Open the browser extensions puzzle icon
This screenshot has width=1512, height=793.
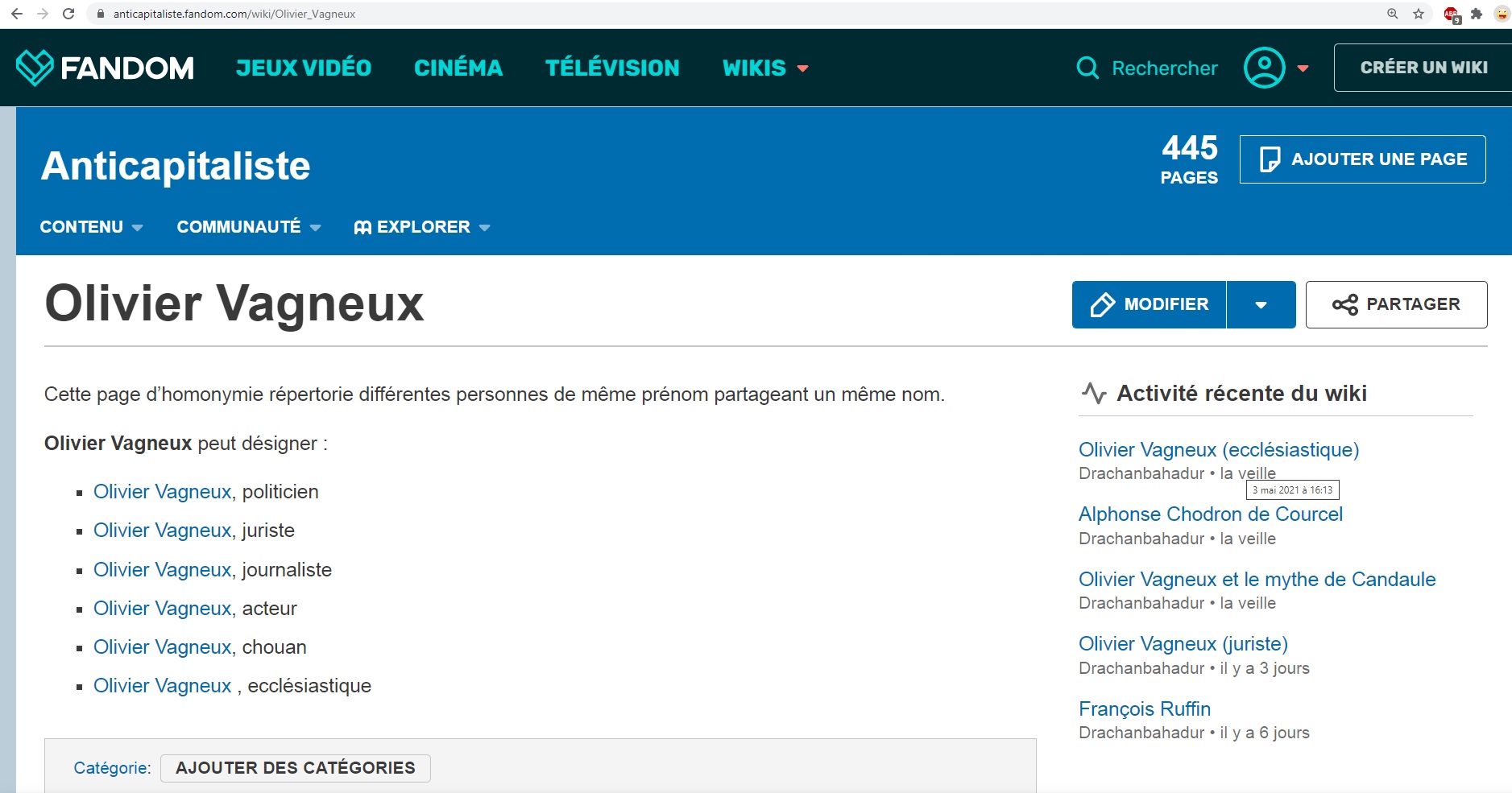tap(1477, 14)
